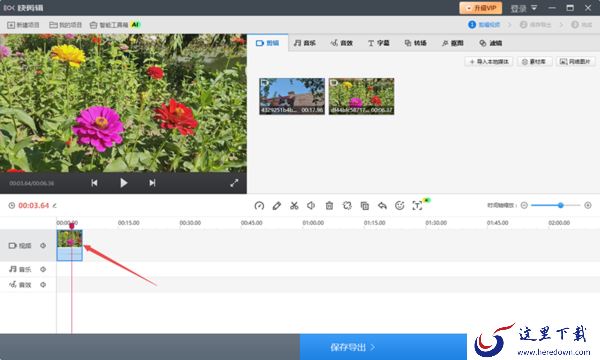Screen dimensions: 600x360
Task: Click the 02:00.00 mark on timeline ruler
Action: click(559, 223)
